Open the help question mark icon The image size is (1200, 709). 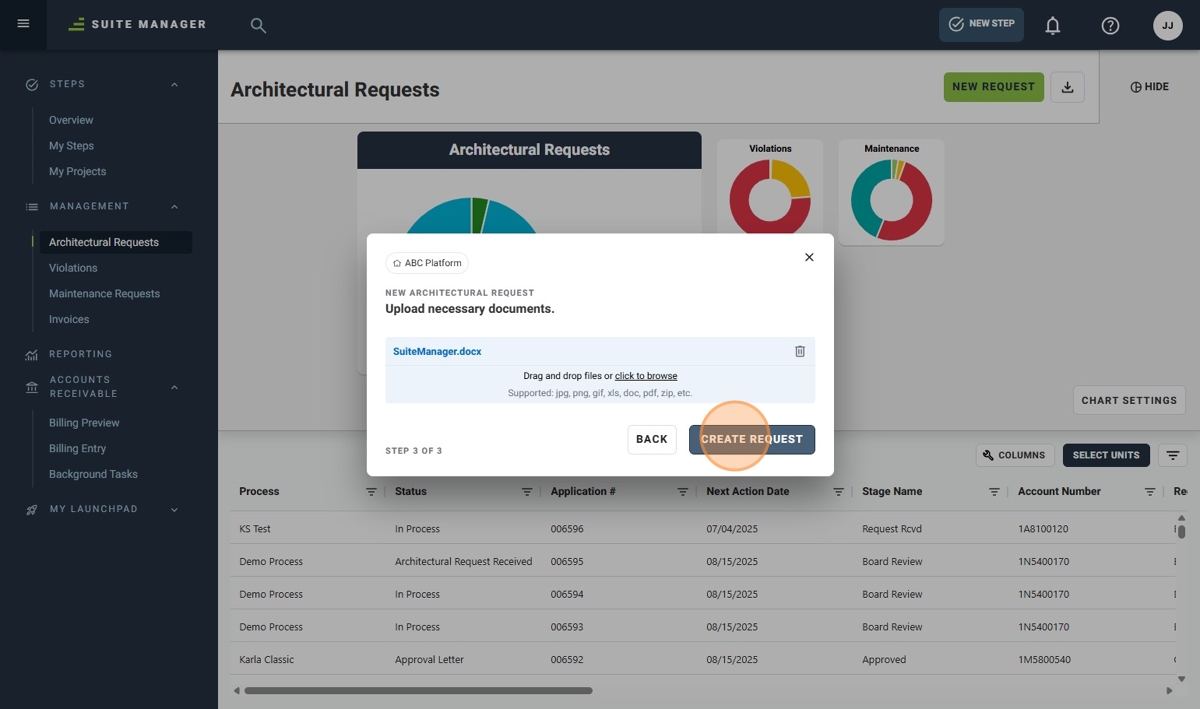tap(1110, 25)
